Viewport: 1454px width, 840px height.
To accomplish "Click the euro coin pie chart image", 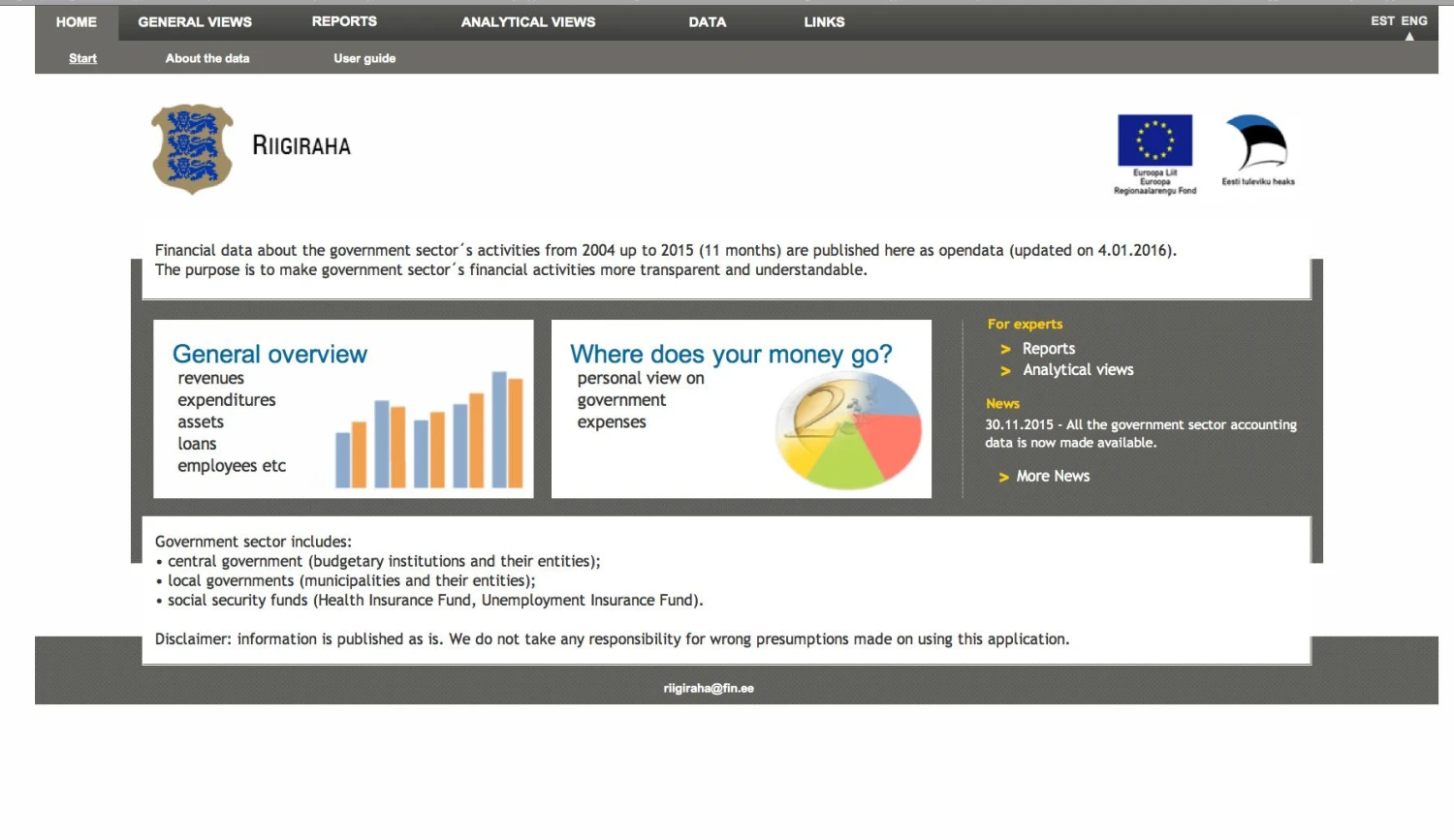I will point(848,431).
